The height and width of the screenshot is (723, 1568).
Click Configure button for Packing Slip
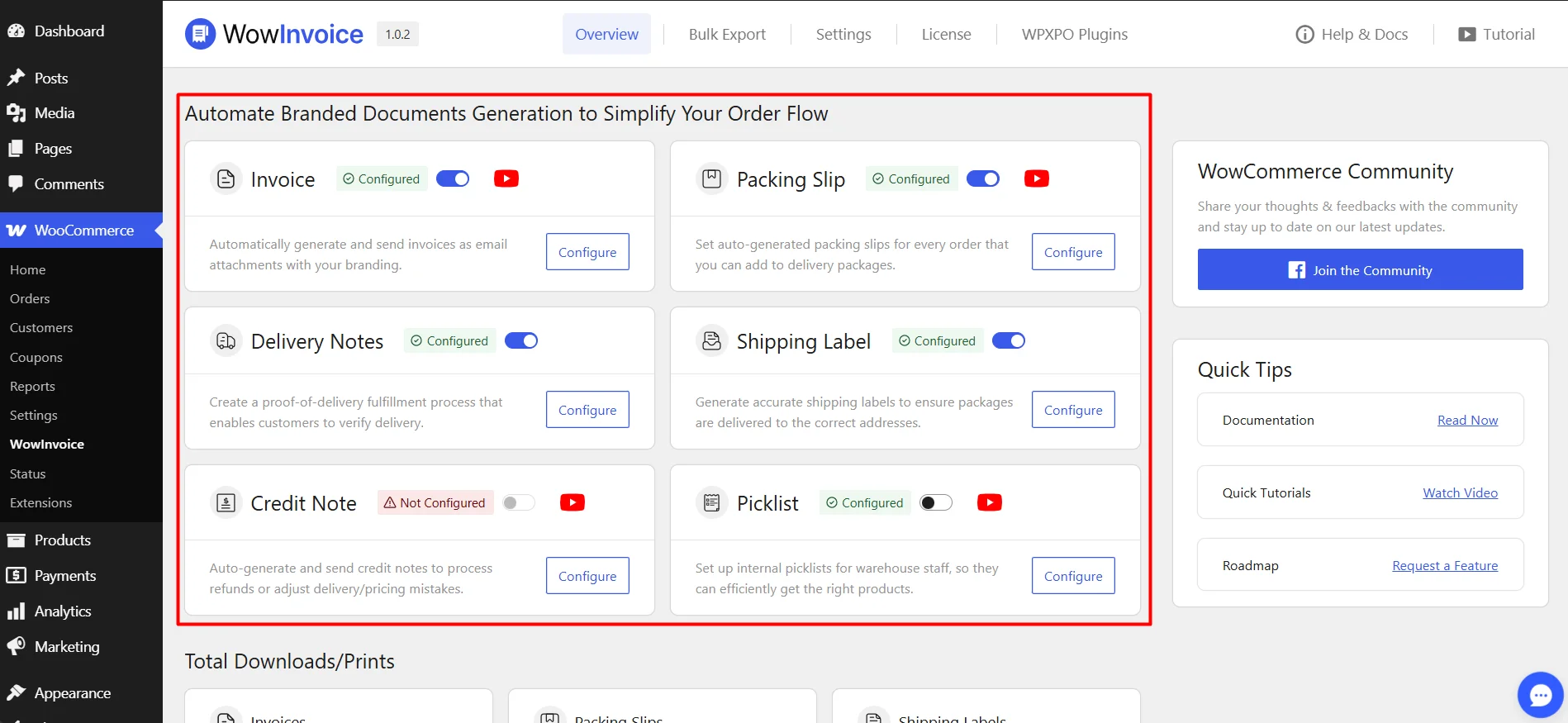click(x=1073, y=252)
